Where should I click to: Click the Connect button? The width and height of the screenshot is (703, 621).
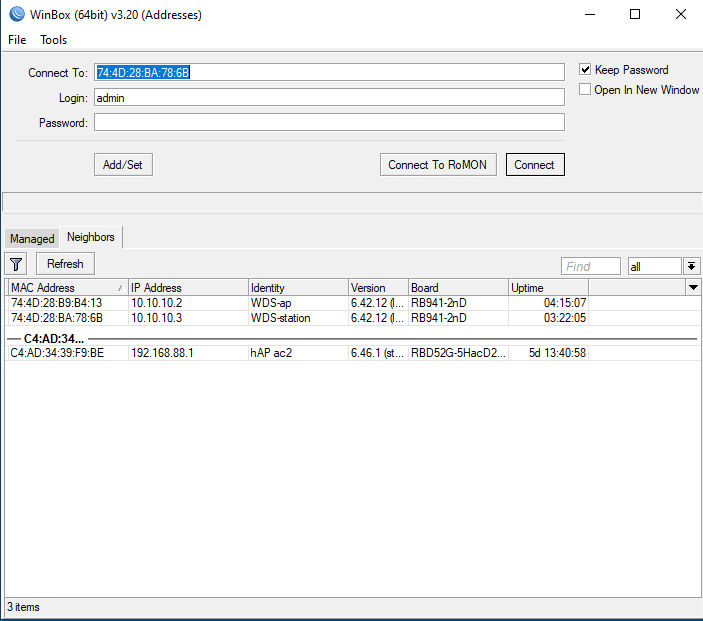535,165
